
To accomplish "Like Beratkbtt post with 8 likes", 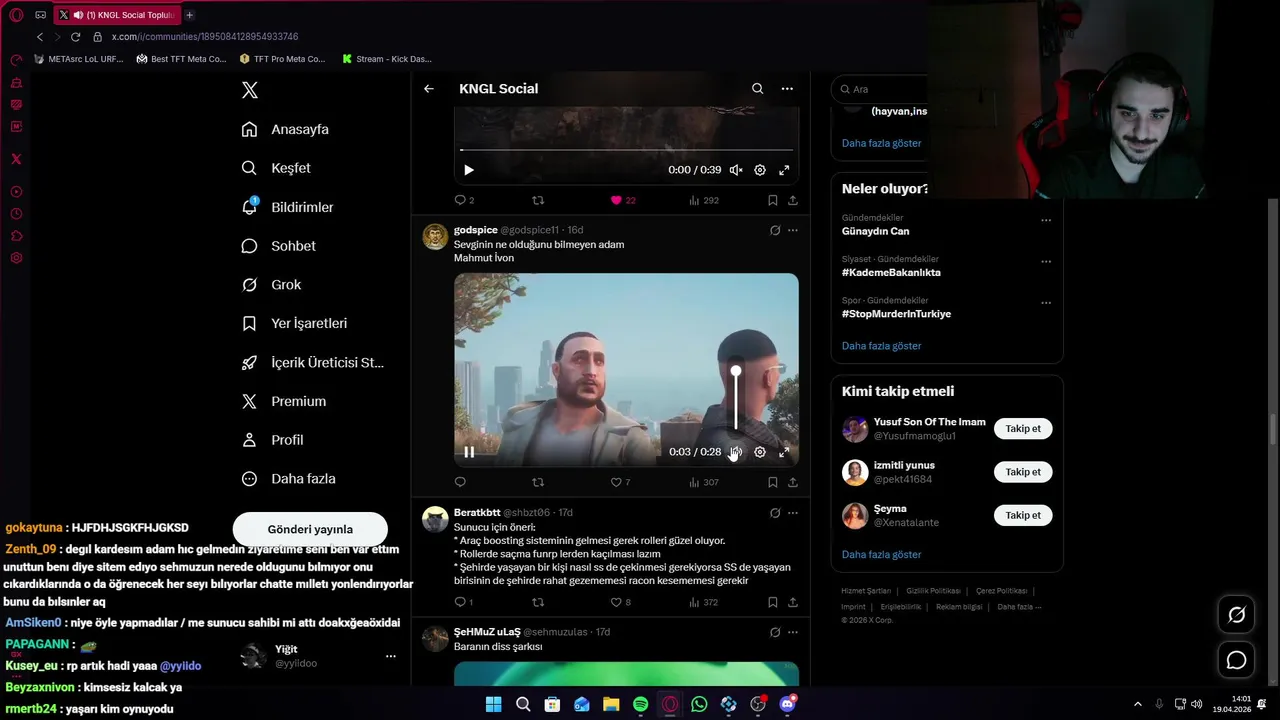I will coord(621,602).
